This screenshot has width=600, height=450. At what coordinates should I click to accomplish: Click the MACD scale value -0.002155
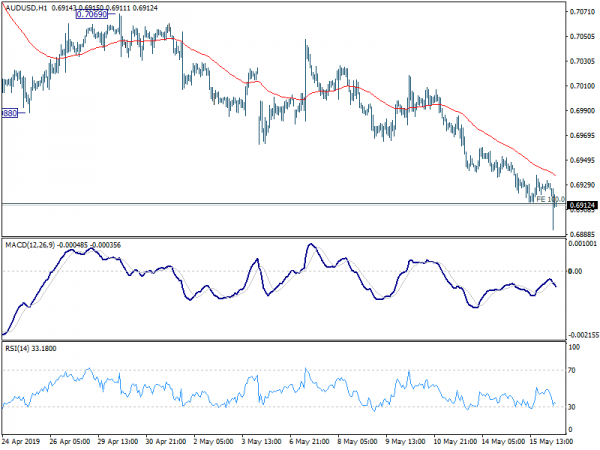pos(584,335)
